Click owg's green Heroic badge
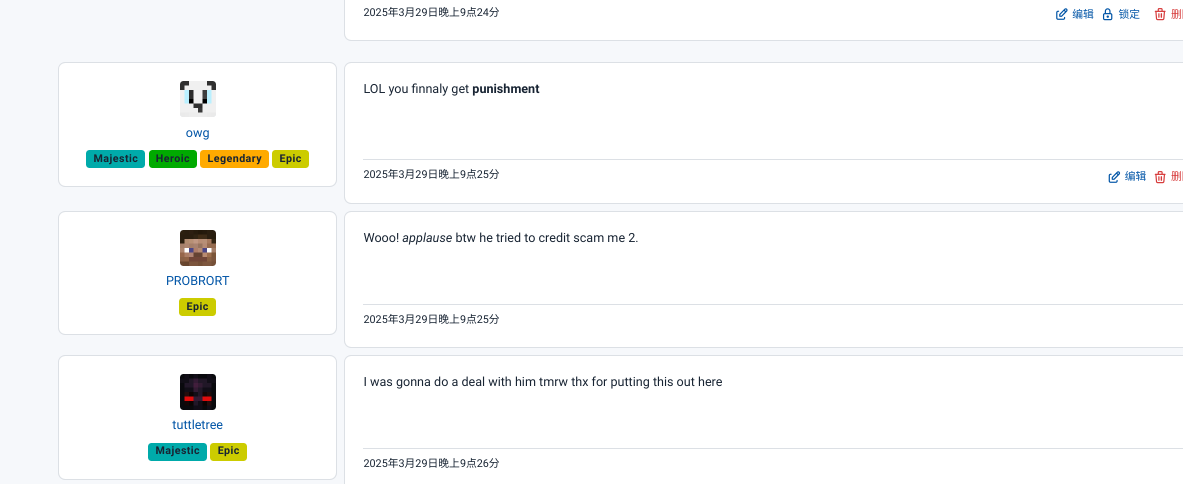1183x484 pixels. pyautogui.click(x=173, y=159)
